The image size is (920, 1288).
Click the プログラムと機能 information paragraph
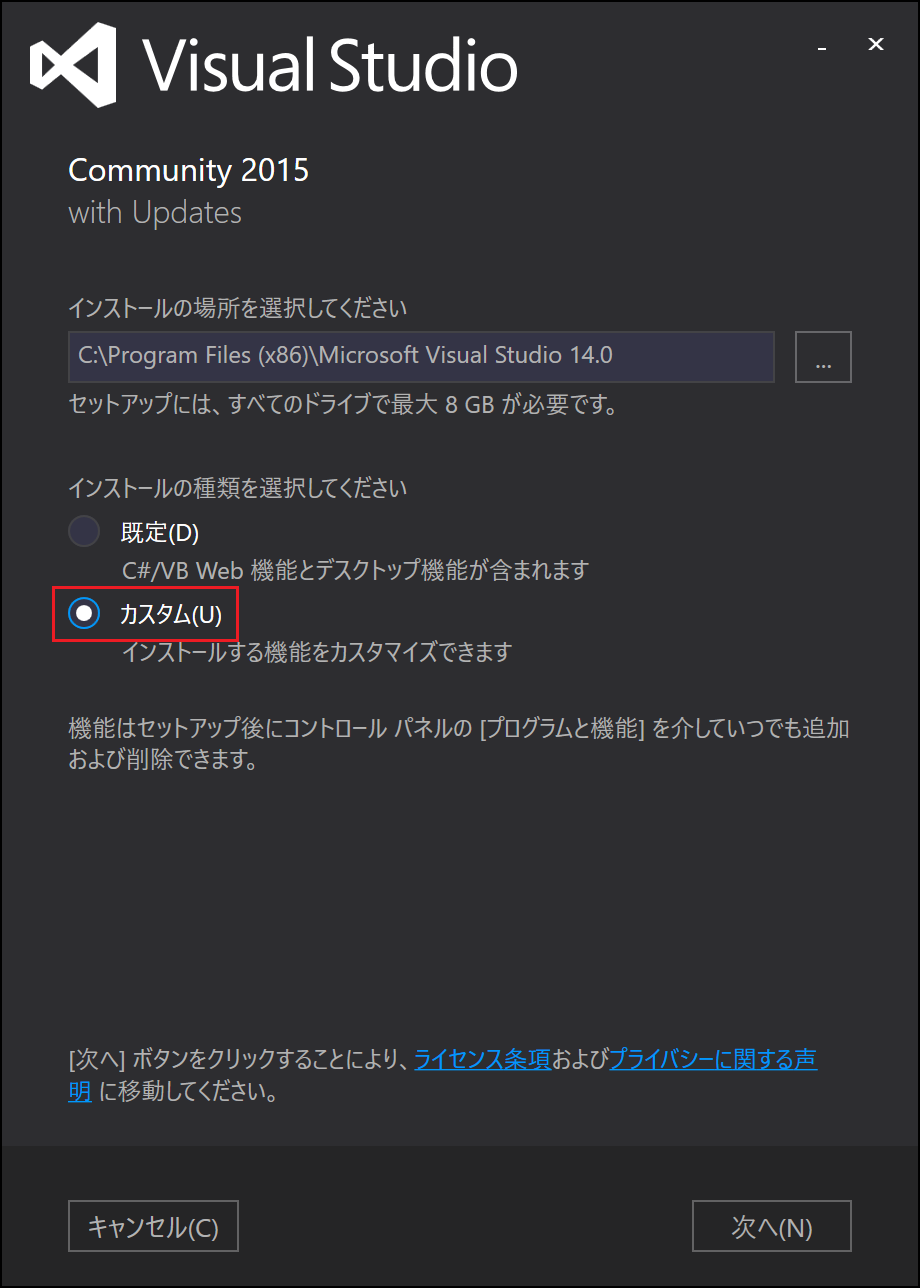pyautogui.click(x=459, y=744)
